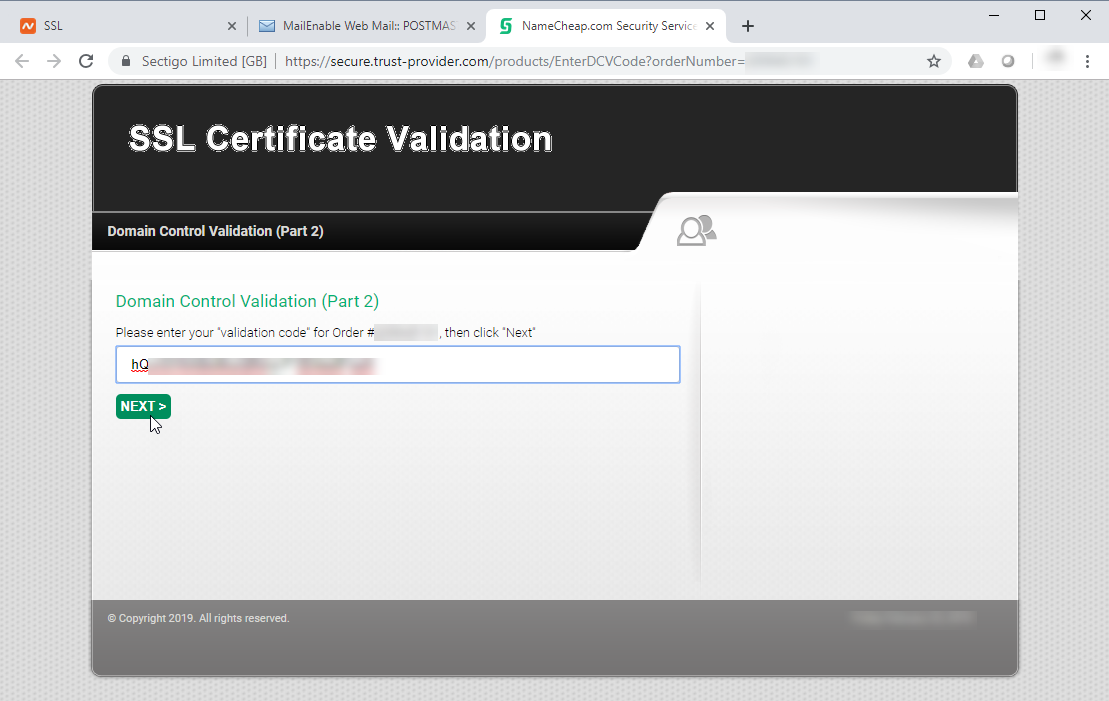Select the NameCheap.com Security Services tab
This screenshot has height=701, width=1109.
click(607, 26)
